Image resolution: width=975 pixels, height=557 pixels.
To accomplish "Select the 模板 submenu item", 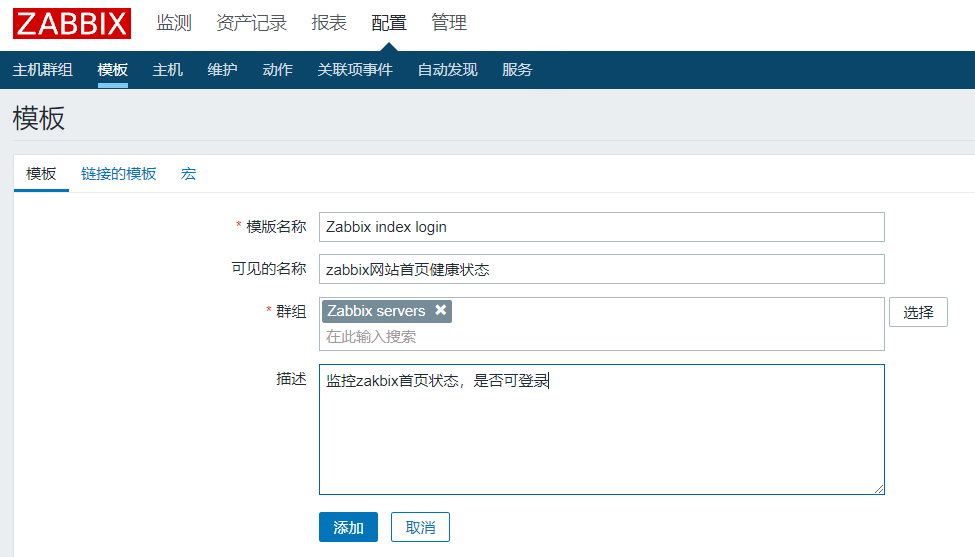I will (x=113, y=70).
